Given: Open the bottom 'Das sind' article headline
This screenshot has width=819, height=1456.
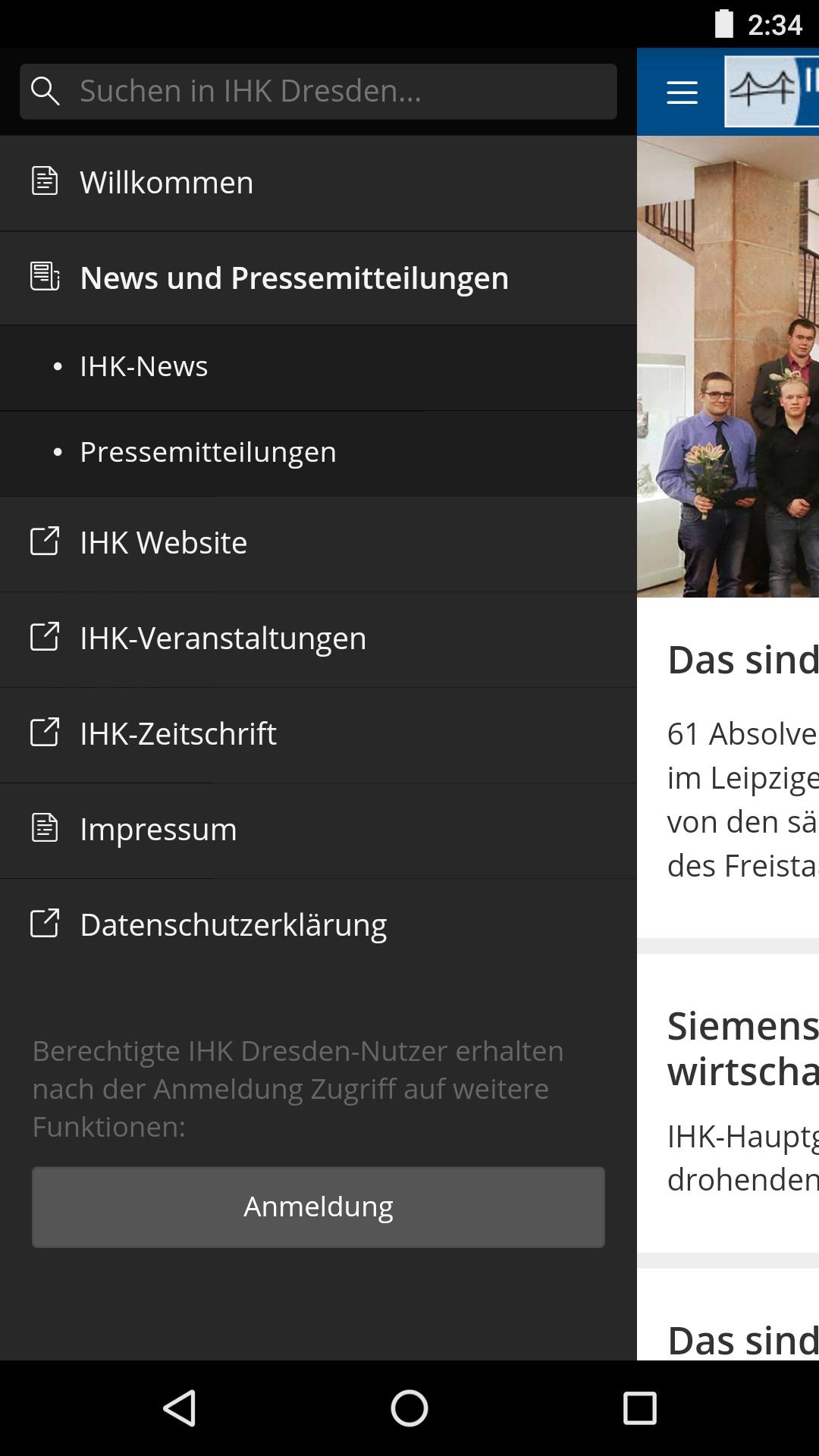Looking at the screenshot, I should pyautogui.click(x=743, y=1340).
